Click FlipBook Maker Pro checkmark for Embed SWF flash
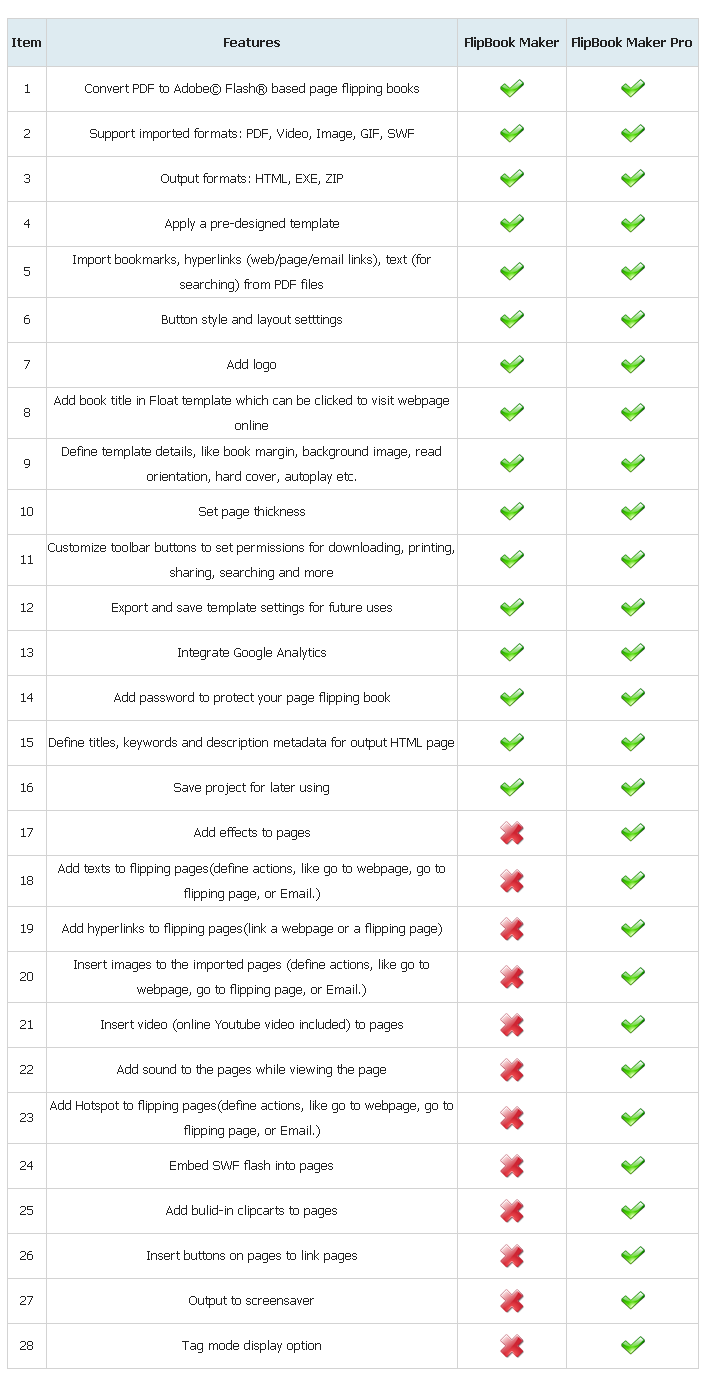 click(632, 1165)
